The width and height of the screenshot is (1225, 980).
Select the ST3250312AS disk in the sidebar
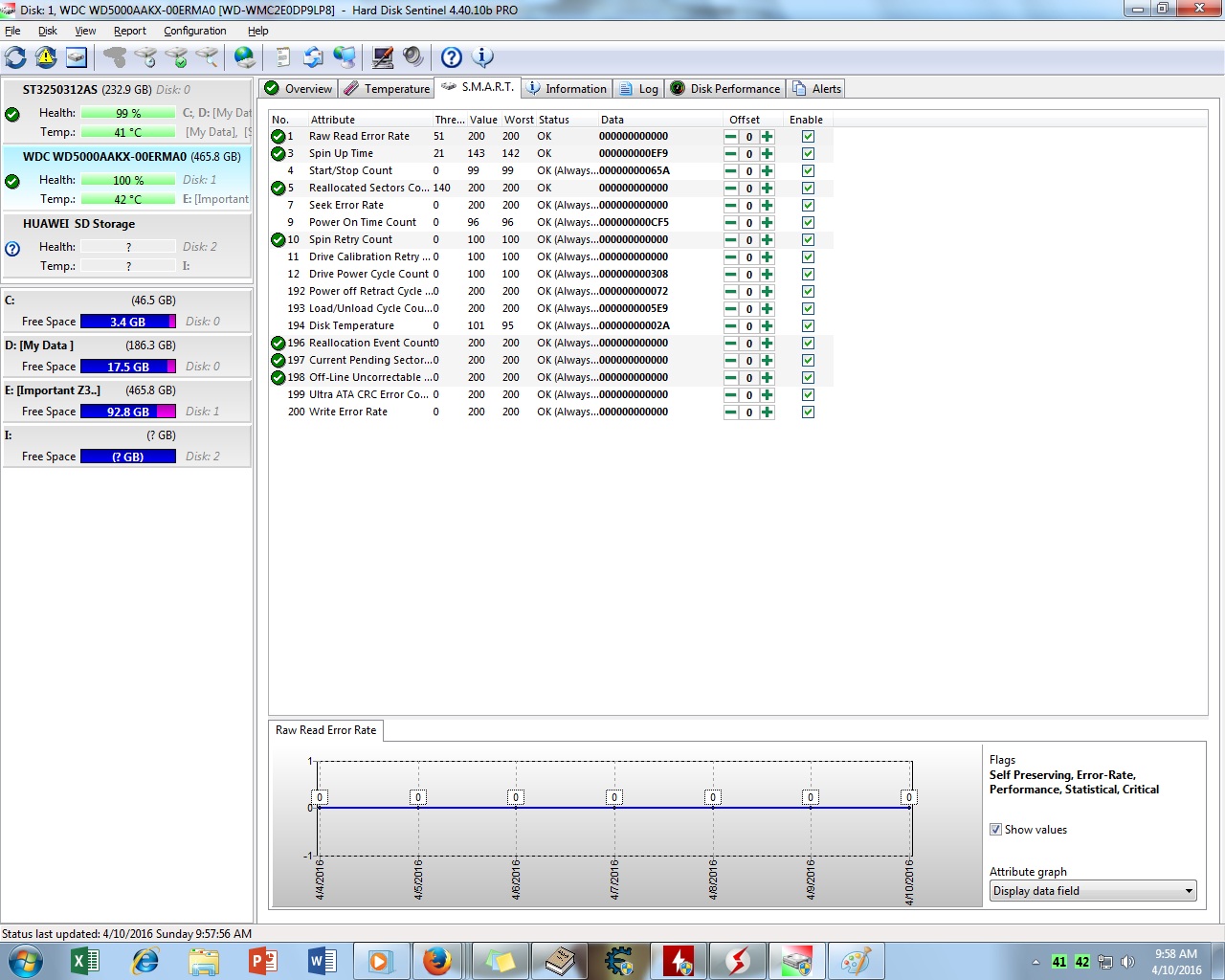coord(126,111)
